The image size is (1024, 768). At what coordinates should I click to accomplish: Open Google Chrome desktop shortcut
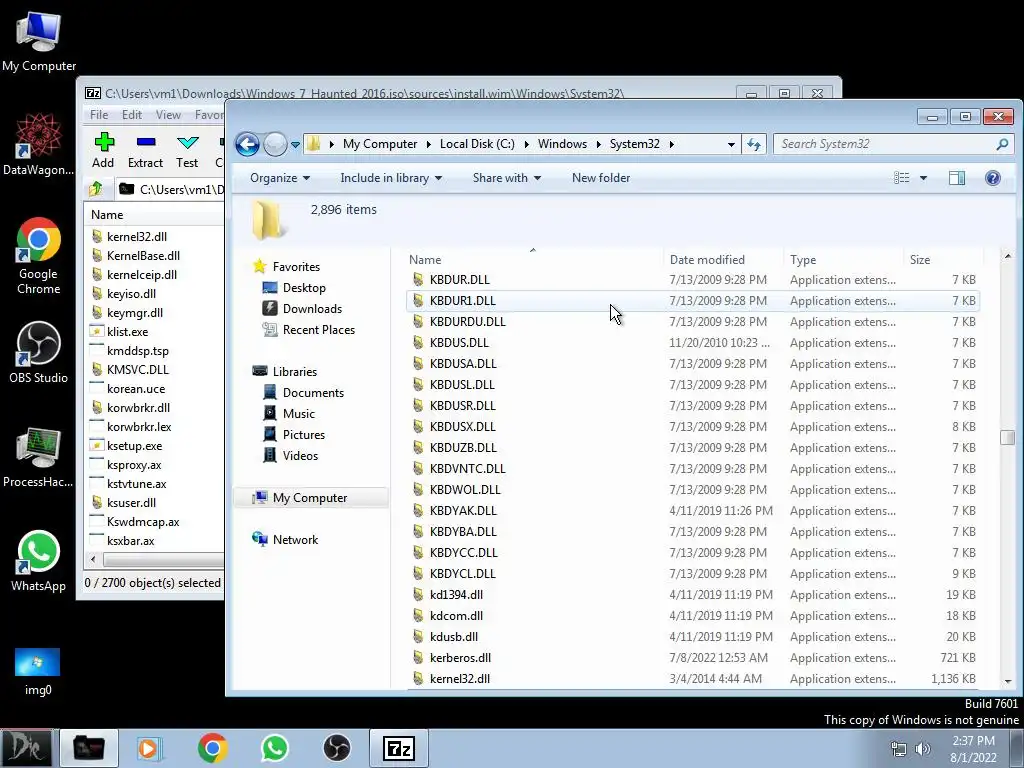pyautogui.click(x=39, y=256)
